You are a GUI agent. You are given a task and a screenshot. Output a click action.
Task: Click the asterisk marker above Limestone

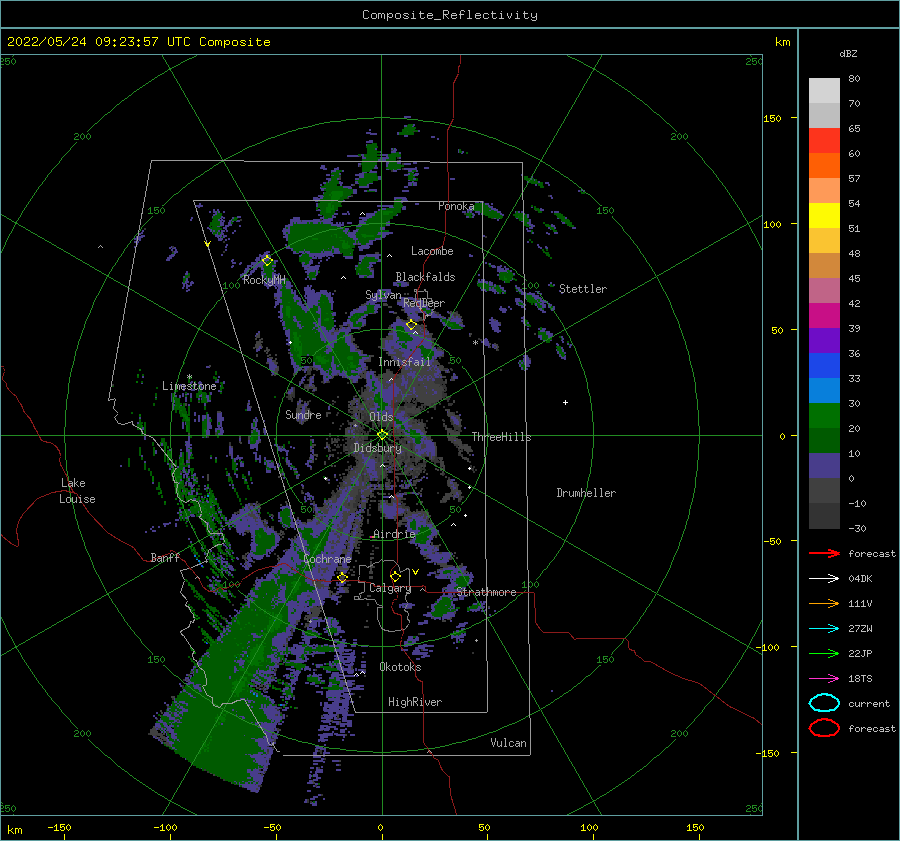[x=189, y=377]
